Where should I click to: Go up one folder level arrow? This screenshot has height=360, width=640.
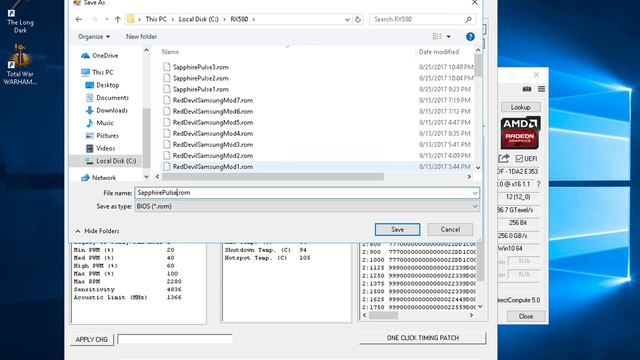[118, 19]
